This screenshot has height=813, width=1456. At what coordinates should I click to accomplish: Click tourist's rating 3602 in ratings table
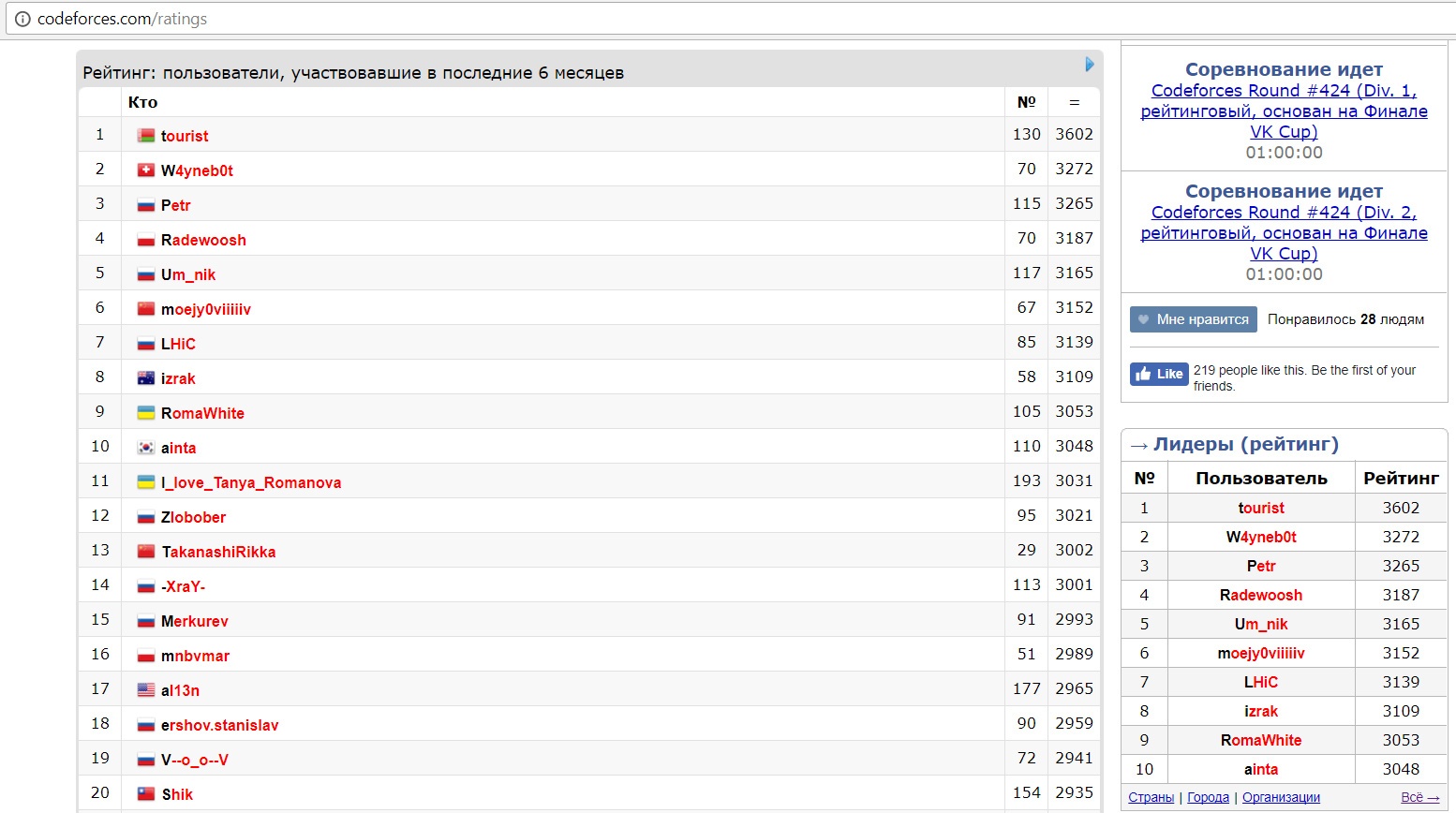pos(1074,134)
